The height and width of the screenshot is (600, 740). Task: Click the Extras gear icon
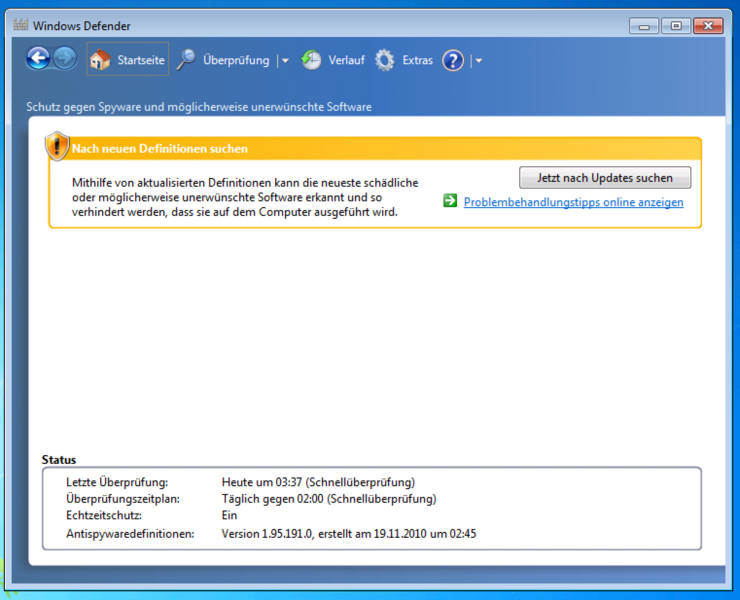coord(385,60)
